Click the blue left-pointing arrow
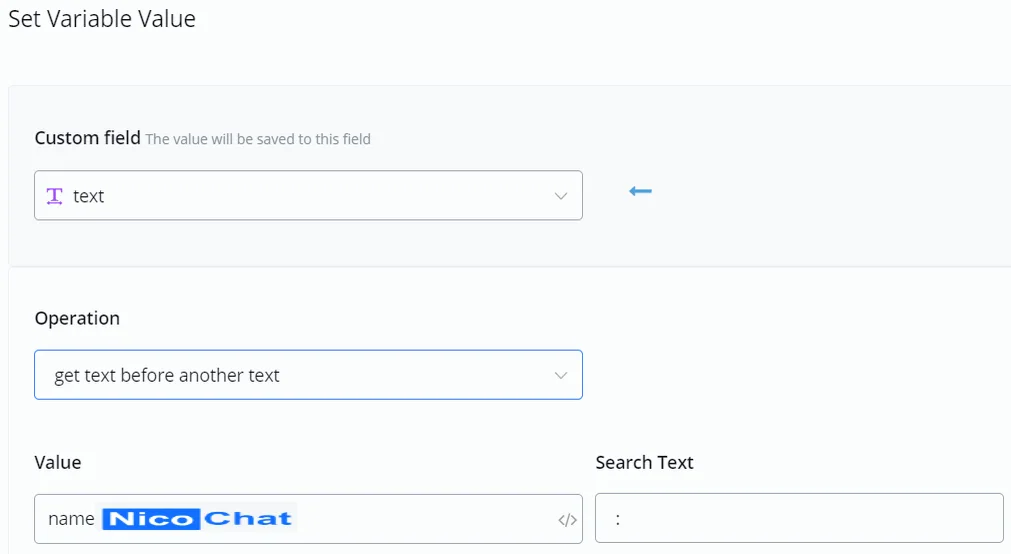The image size is (1011, 554). pos(640,191)
